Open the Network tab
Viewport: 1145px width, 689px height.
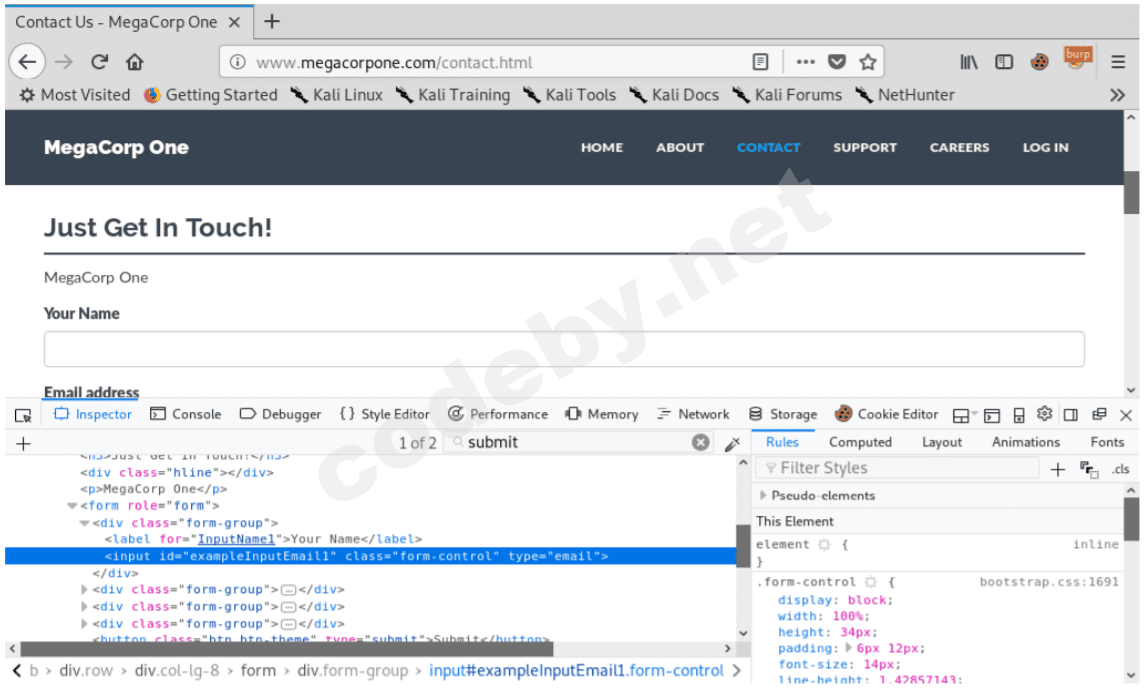tap(693, 415)
